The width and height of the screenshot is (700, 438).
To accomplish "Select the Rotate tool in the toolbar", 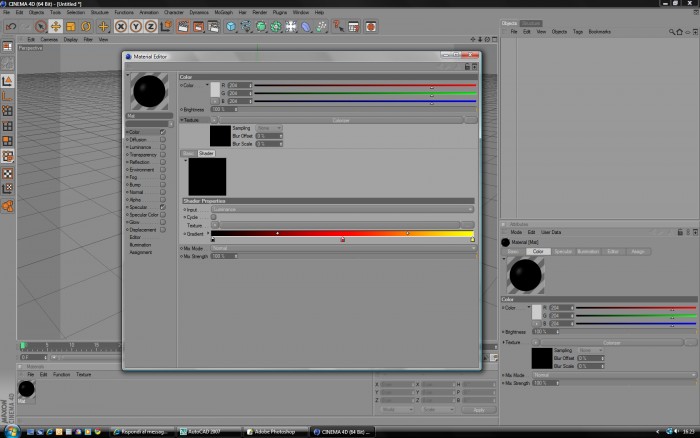I will [x=86, y=27].
